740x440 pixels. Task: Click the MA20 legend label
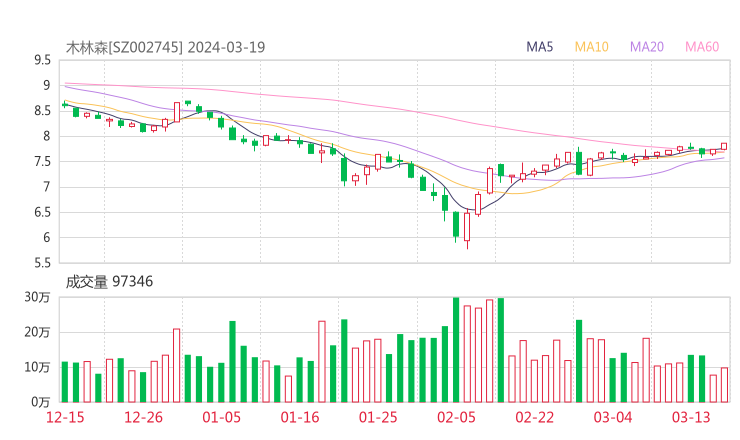[647, 47]
